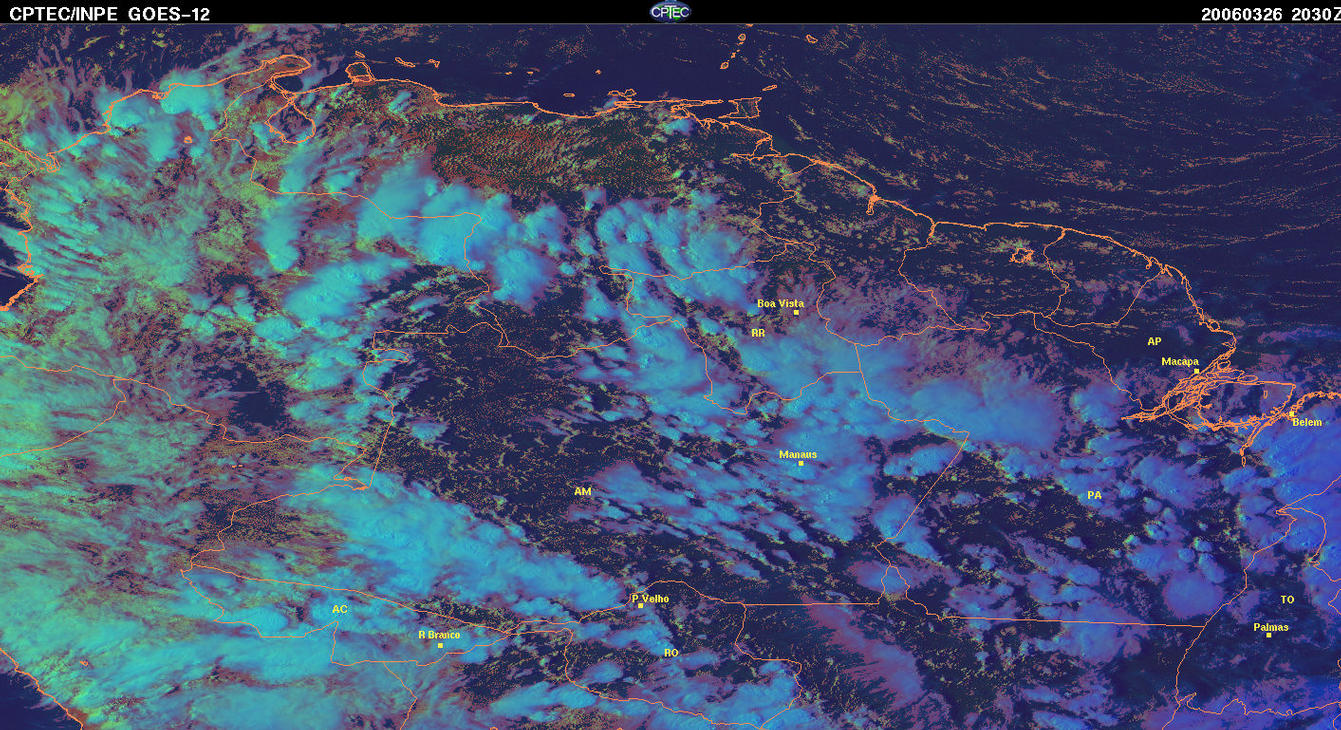This screenshot has height=730, width=1341.
Task: Select the CPTEC/INPE GOES-12 header text
Action: tap(110, 14)
